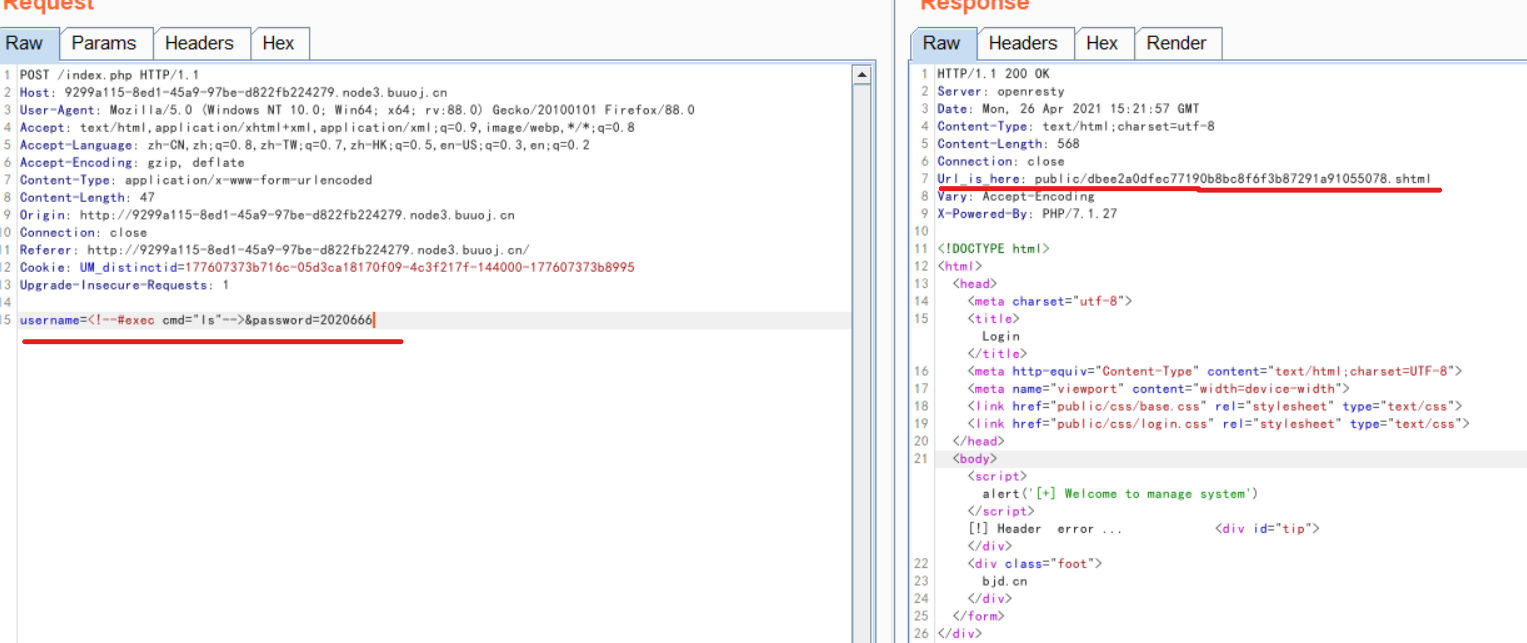Open the Render tab in Response panel

coord(1176,43)
